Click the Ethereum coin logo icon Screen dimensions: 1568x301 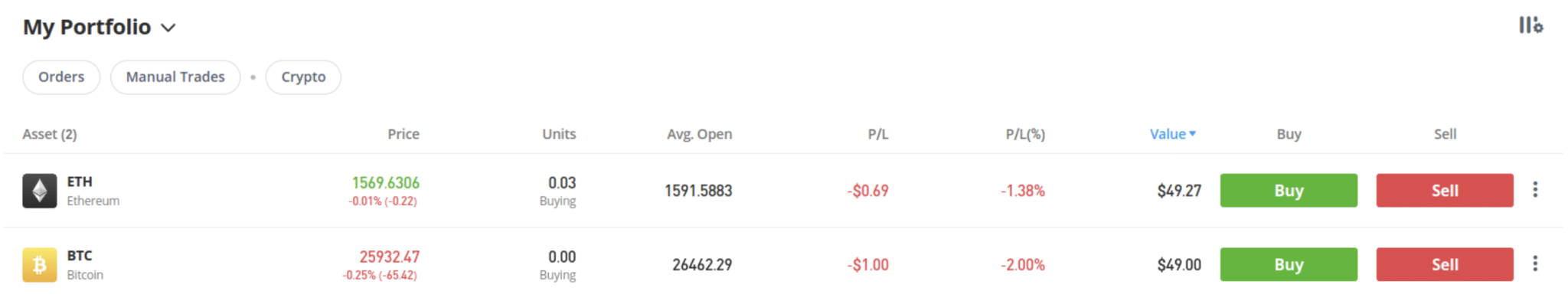pyautogui.click(x=39, y=191)
